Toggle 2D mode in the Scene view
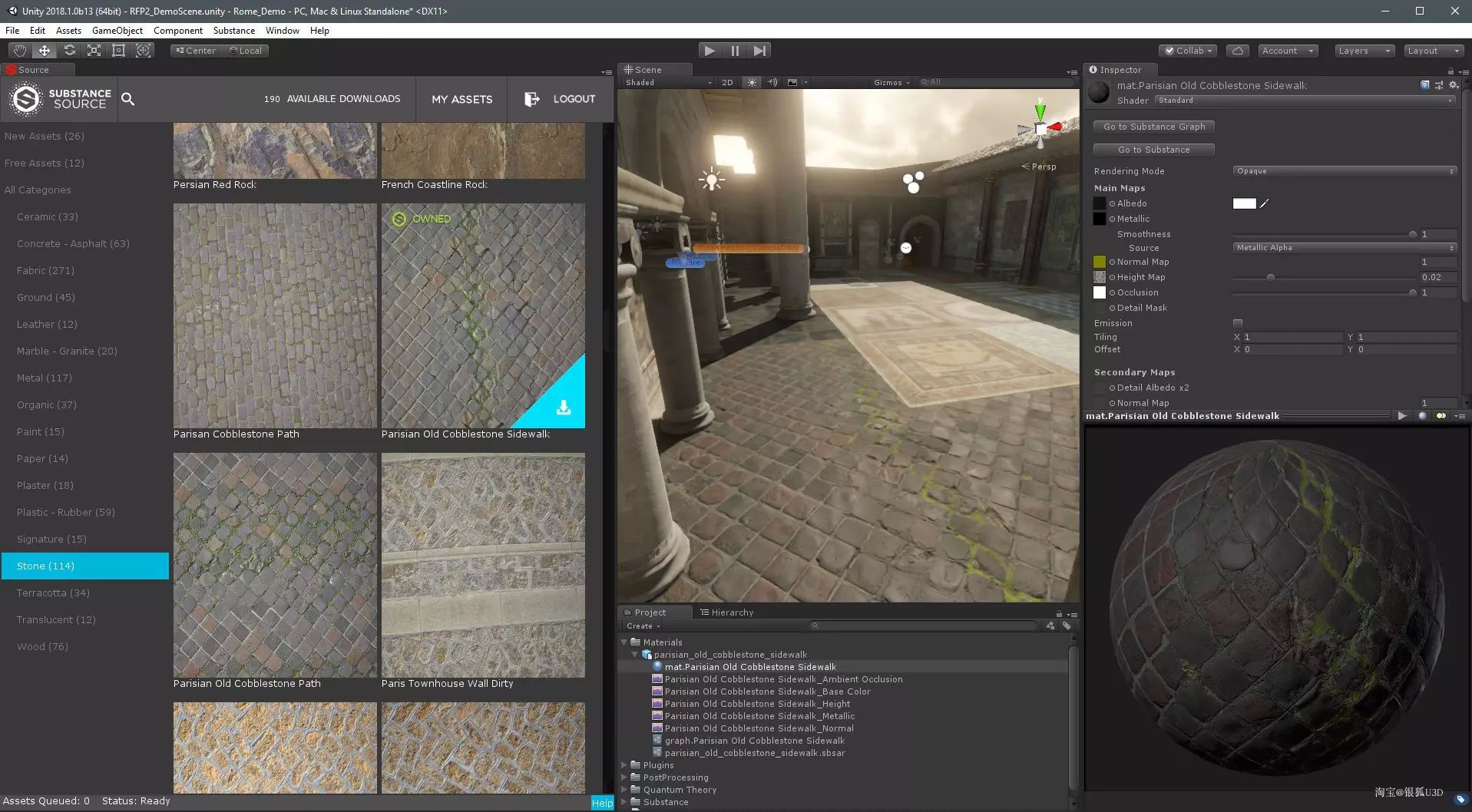 click(727, 82)
